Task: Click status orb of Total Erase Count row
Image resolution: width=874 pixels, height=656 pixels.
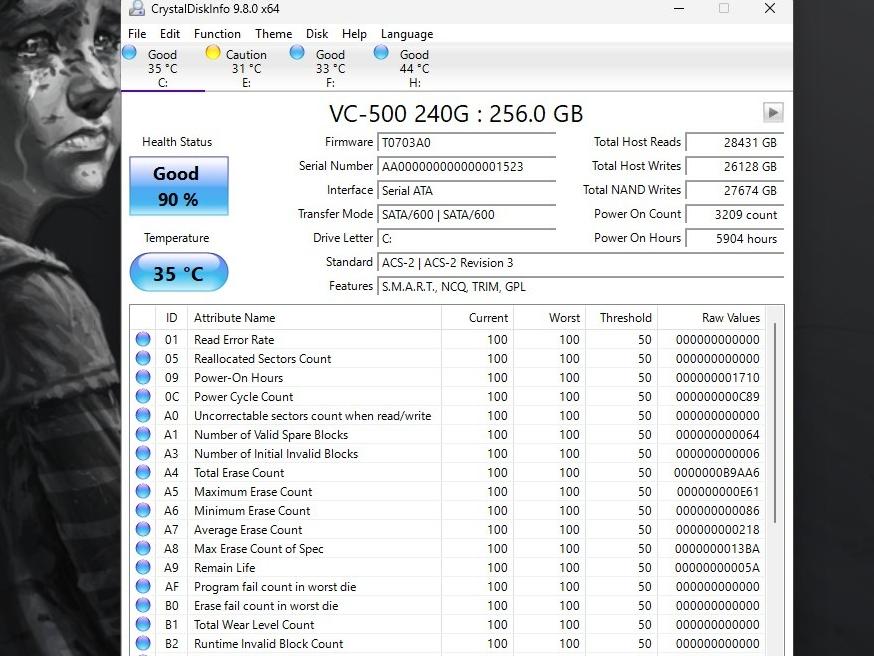Action: tap(143, 473)
